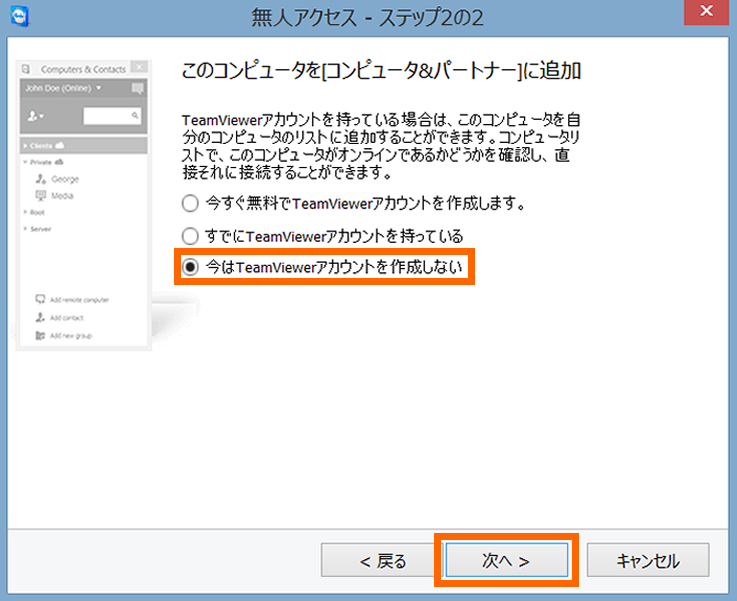The image size is (737, 601).
Task: Click the Computers & Contacts preview image
Action: [84, 205]
